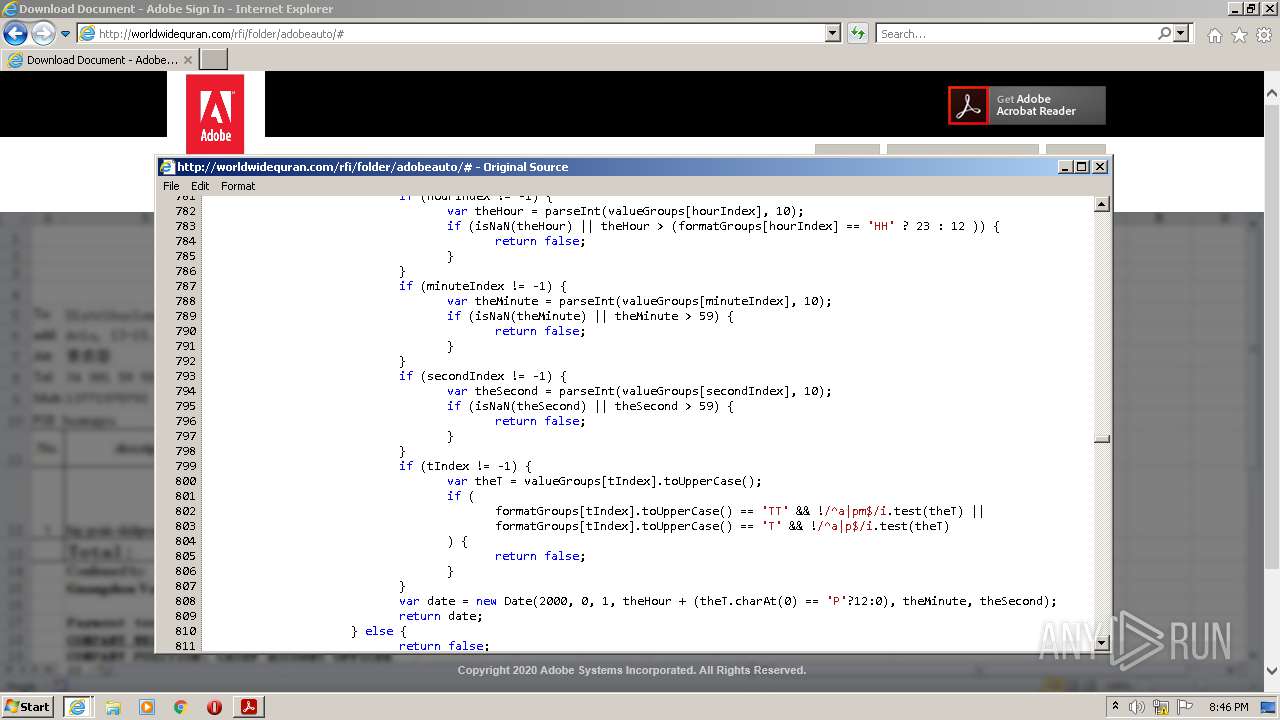Open the Format menu in Original Source
1280x720 pixels.
(x=238, y=186)
